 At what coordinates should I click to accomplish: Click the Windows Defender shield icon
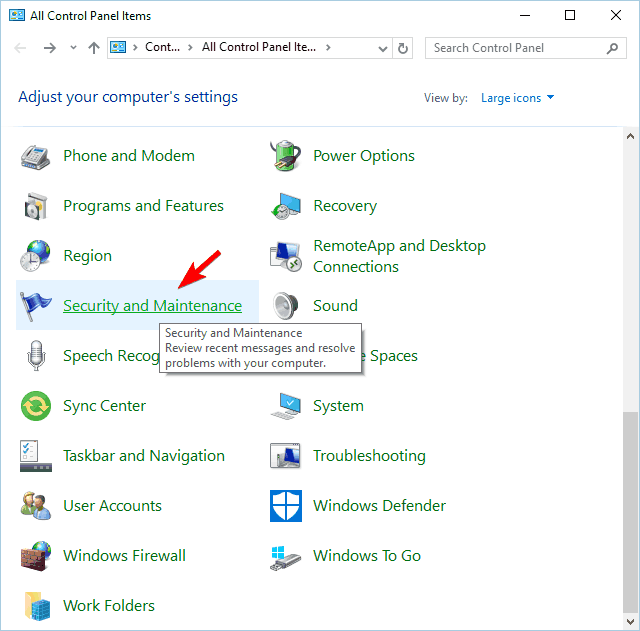click(286, 506)
